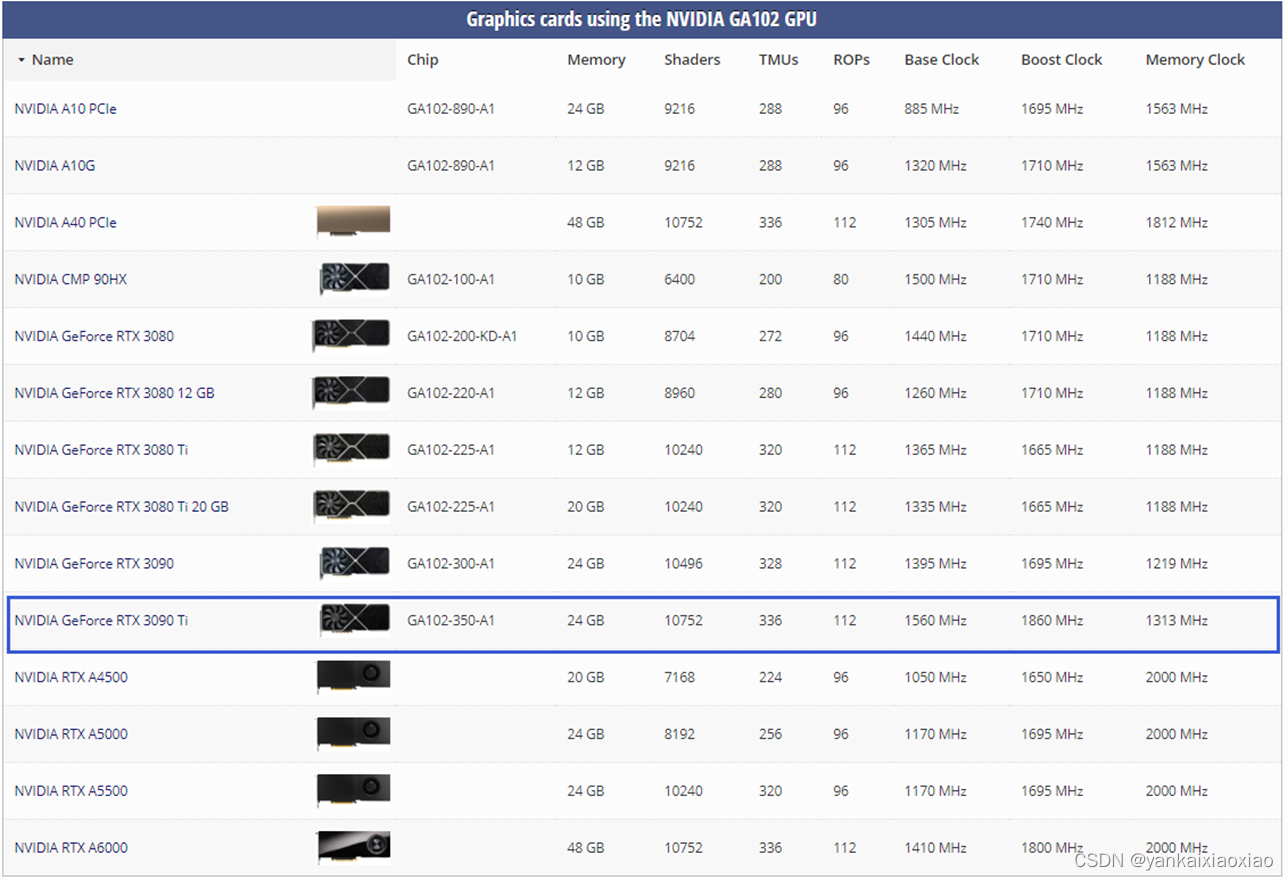Click the Chip column header
Image resolution: width=1288 pixels, height=880 pixels.
[422, 60]
